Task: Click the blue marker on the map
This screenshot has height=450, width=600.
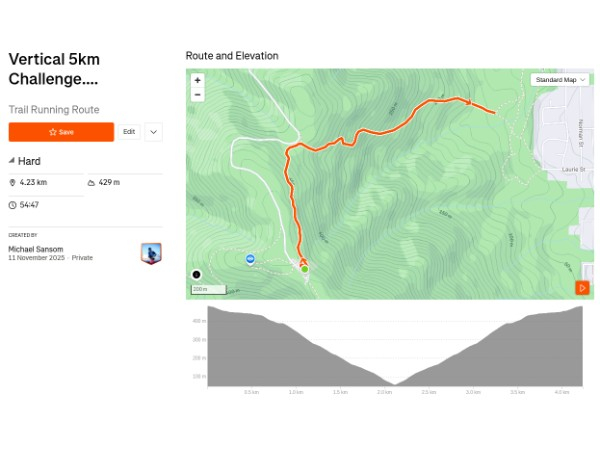Action: (x=250, y=259)
